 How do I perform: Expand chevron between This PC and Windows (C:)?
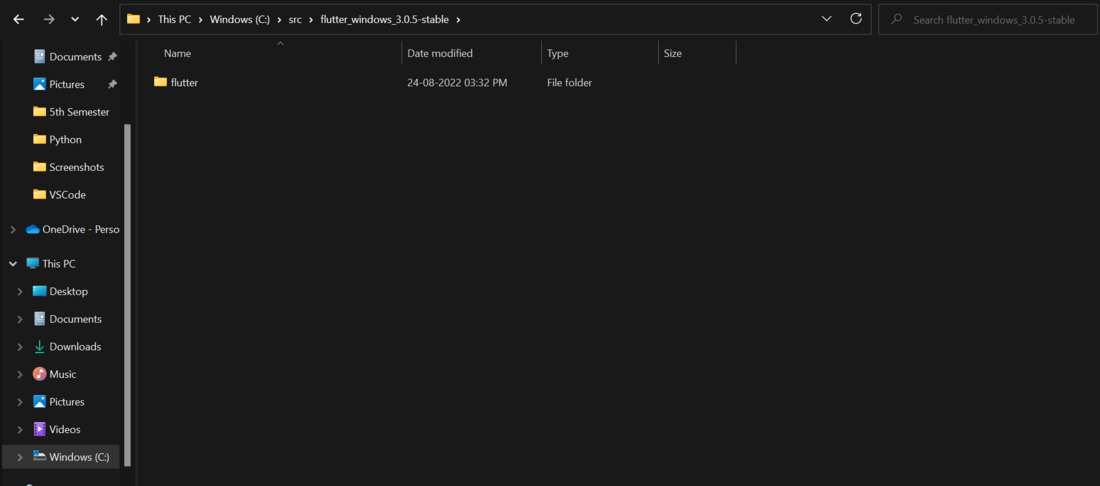pyautogui.click(x=201, y=20)
